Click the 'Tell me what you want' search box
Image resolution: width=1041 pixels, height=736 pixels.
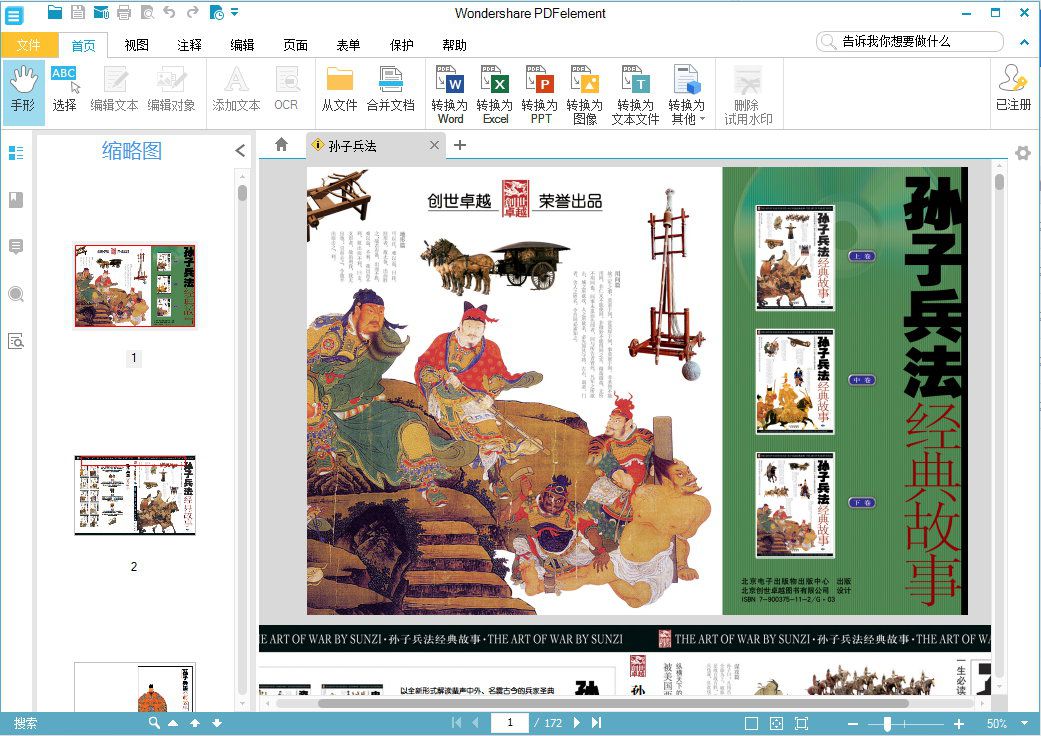[x=910, y=41]
